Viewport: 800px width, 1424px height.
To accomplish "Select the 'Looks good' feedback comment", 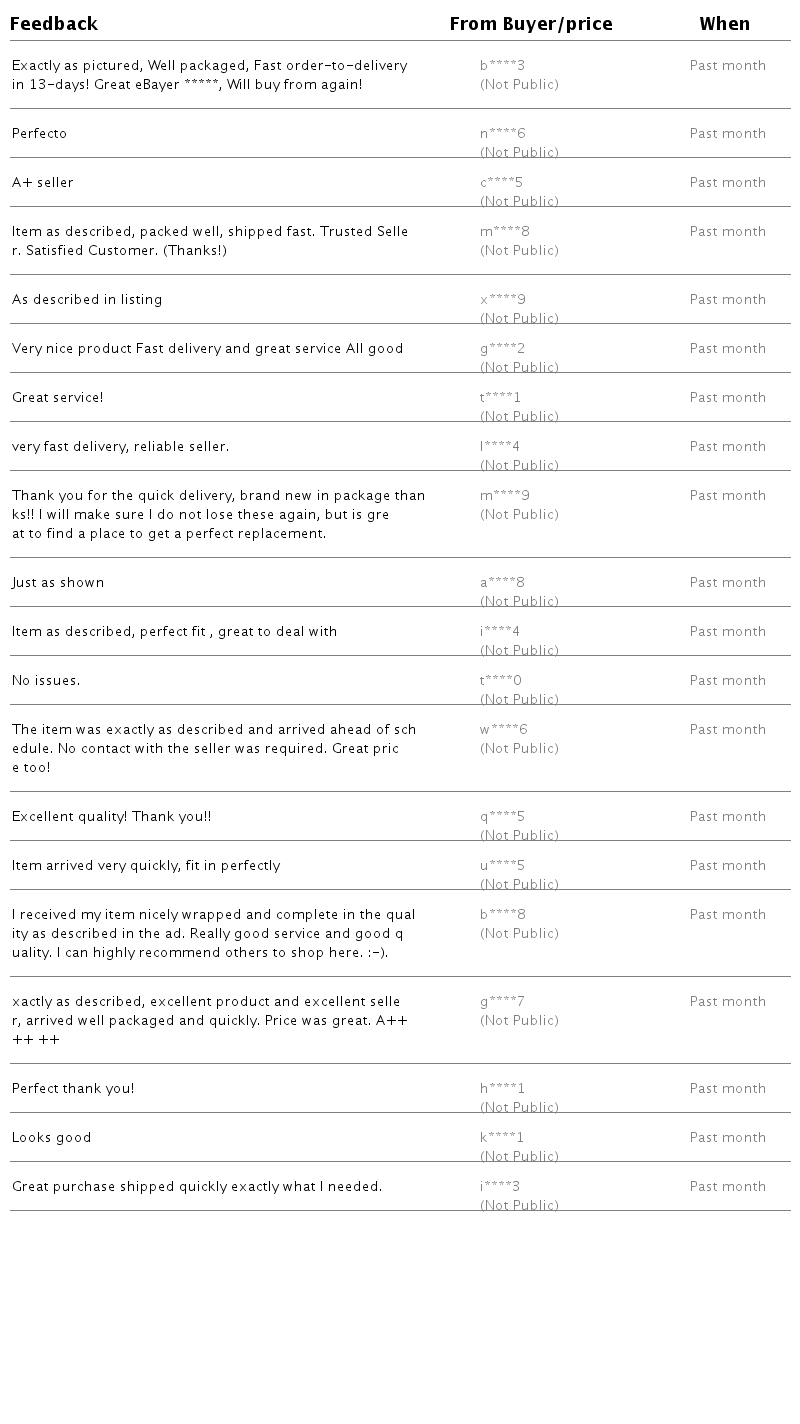I will (52, 1138).
